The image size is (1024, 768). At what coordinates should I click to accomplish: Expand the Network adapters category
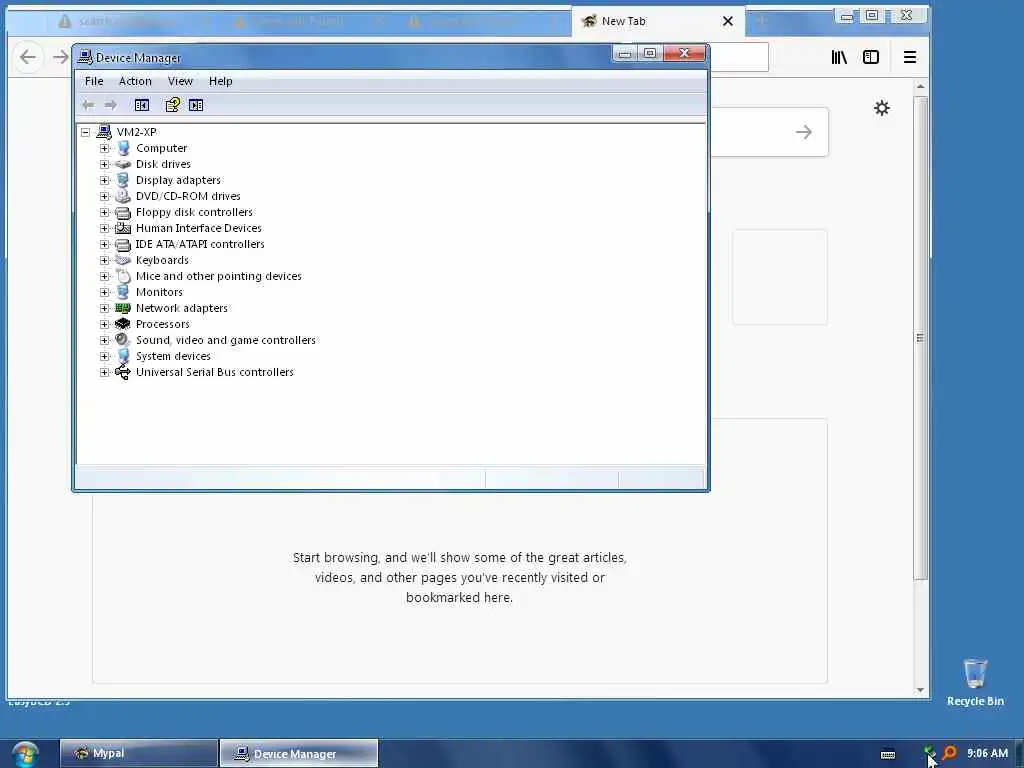pyautogui.click(x=104, y=308)
